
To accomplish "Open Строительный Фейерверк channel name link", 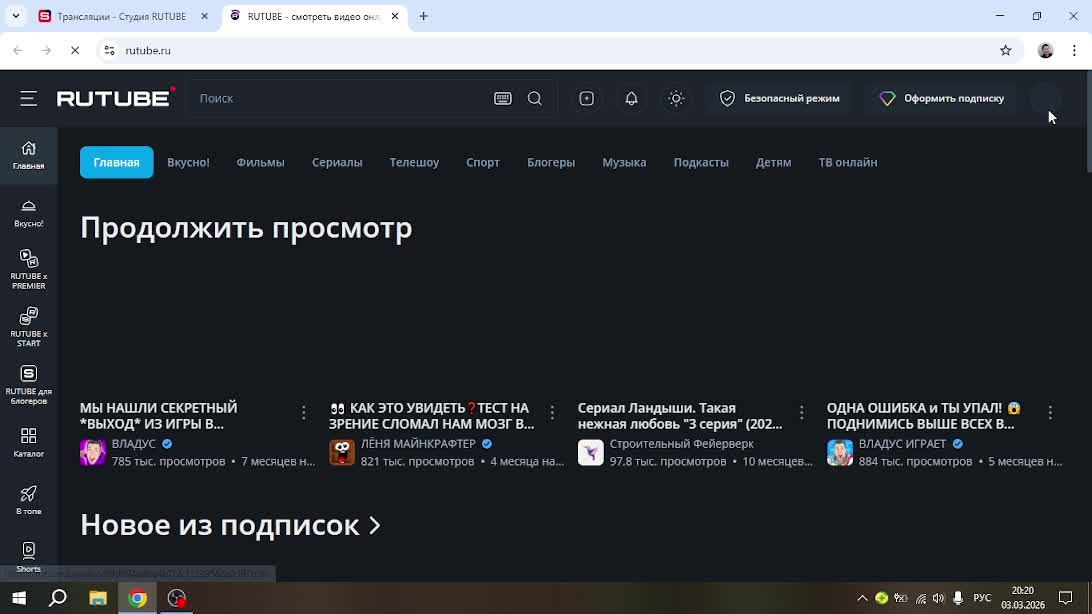I will tap(682, 443).
